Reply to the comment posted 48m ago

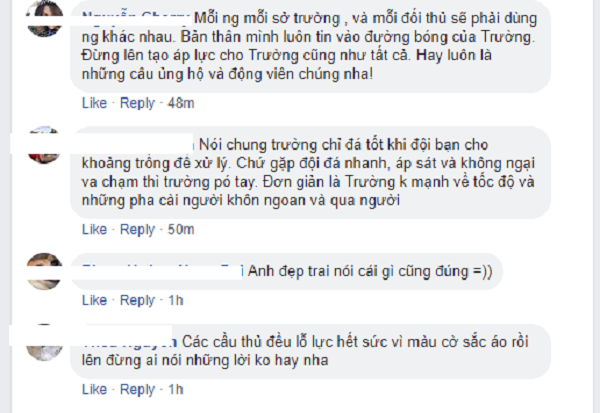pyautogui.click(x=137, y=103)
